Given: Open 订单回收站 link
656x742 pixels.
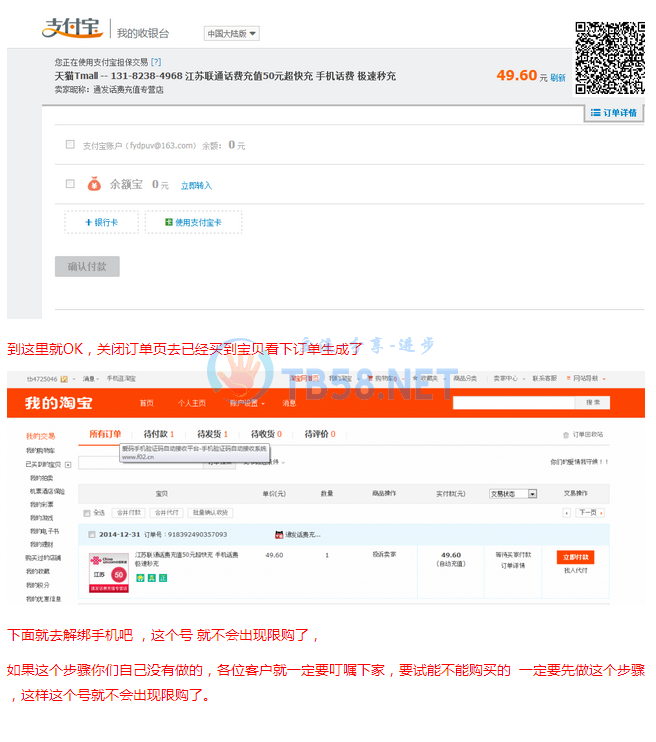Looking at the screenshot, I should (x=587, y=435).
